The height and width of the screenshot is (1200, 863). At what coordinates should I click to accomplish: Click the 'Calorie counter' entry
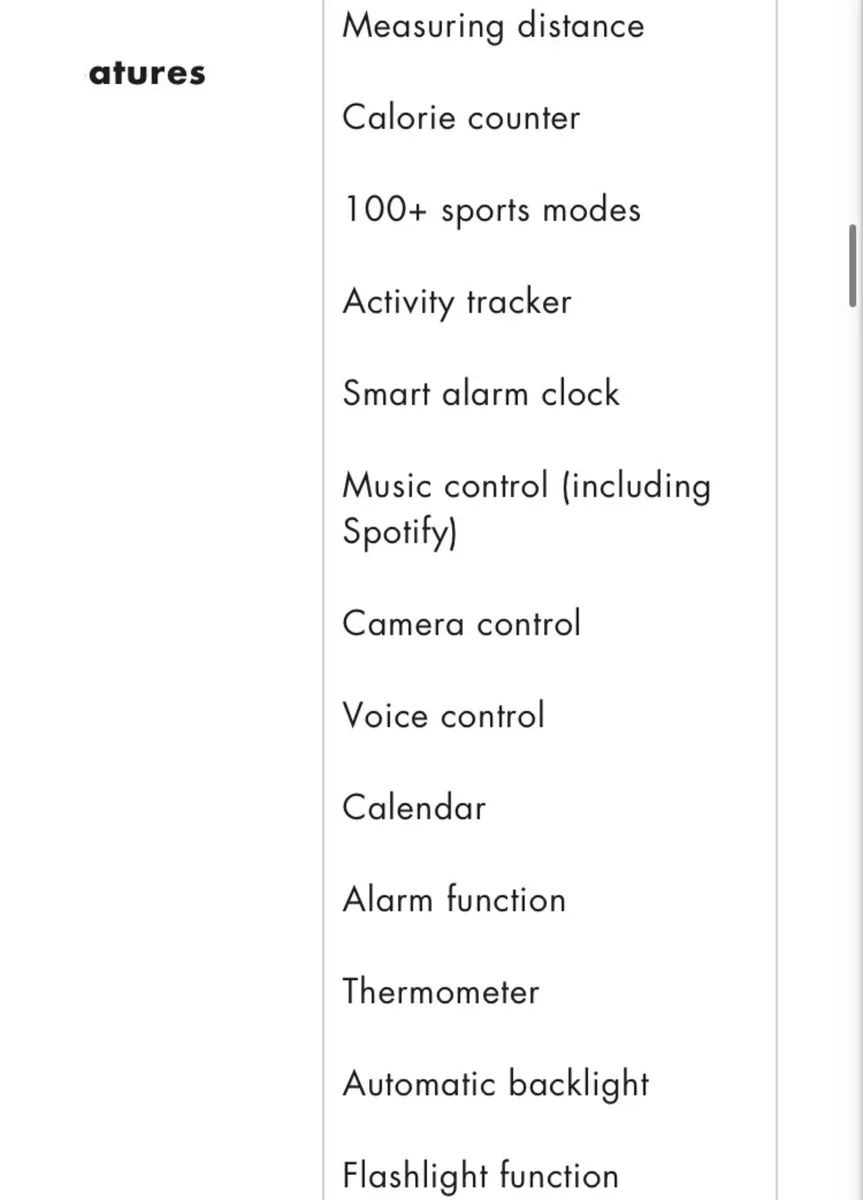coord(461,118)
